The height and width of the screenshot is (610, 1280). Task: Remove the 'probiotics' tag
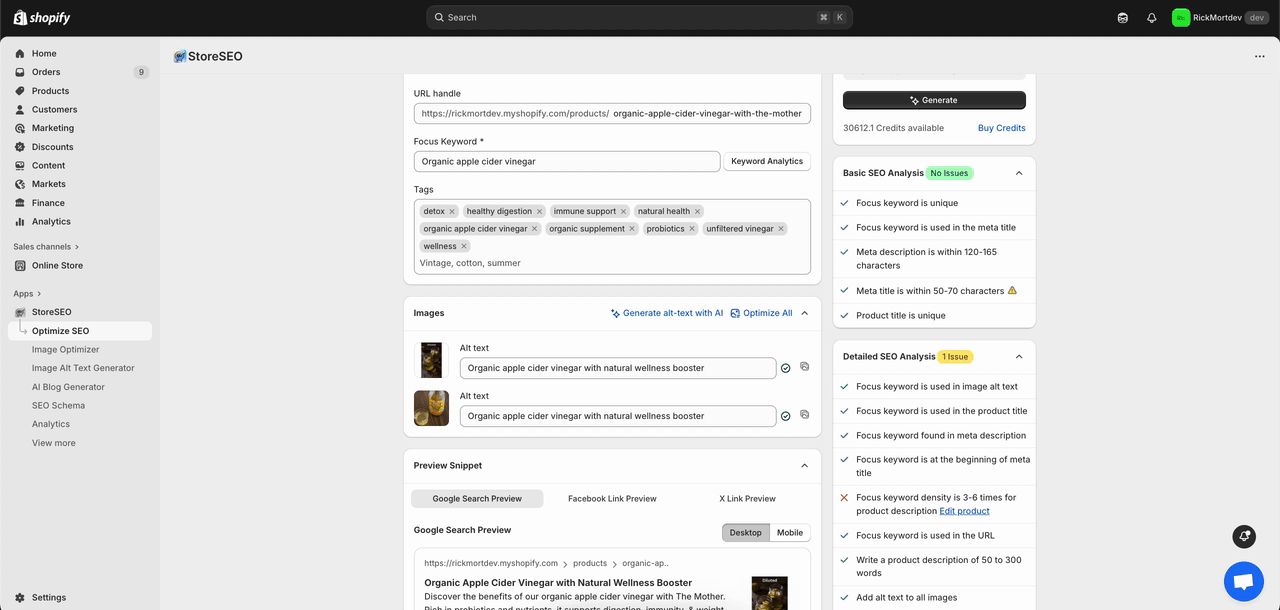click(x=692, y=229)
